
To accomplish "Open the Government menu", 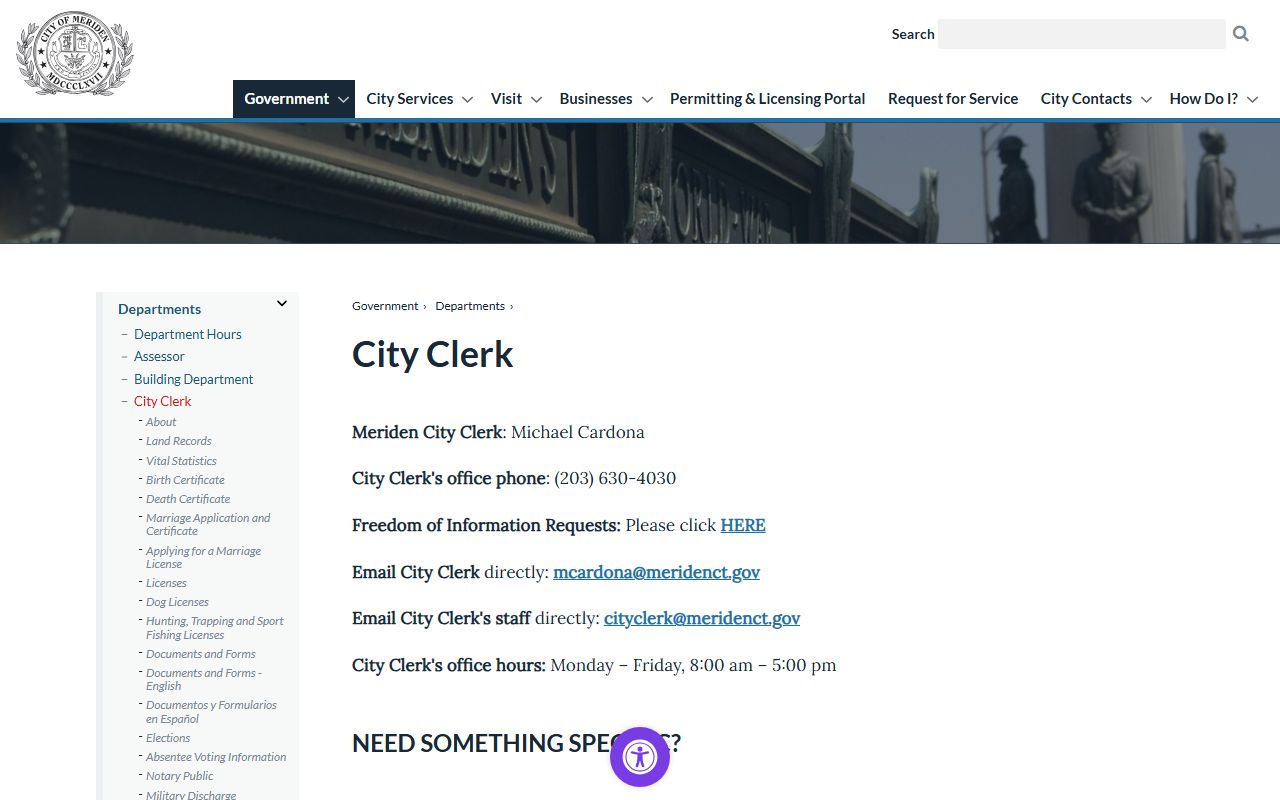I will [287, 98].
